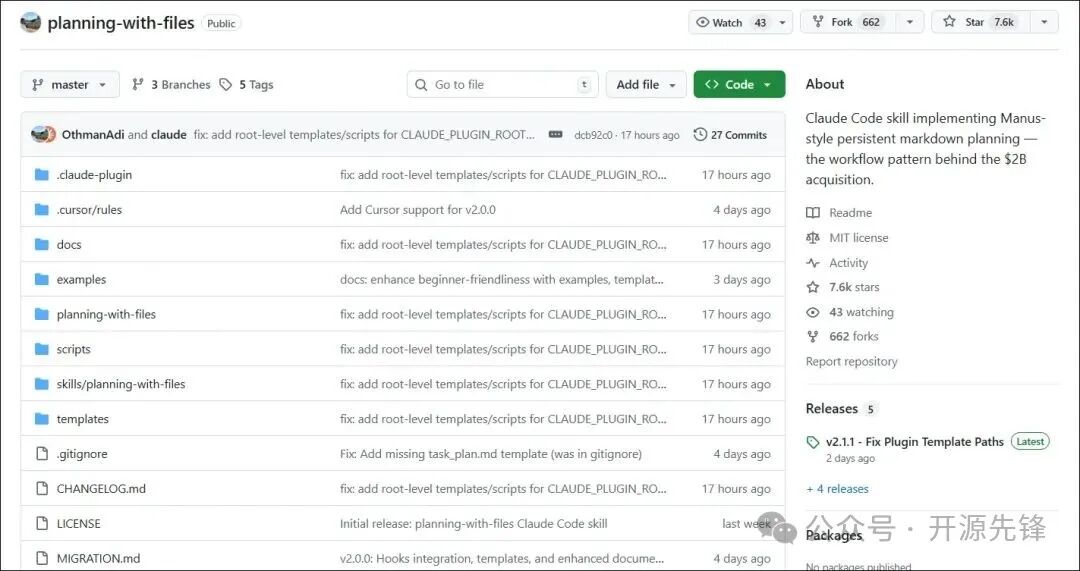Open the MIGRATION.md file name
This screenshot has width=1080, height=571.
[x=98, y=559]
